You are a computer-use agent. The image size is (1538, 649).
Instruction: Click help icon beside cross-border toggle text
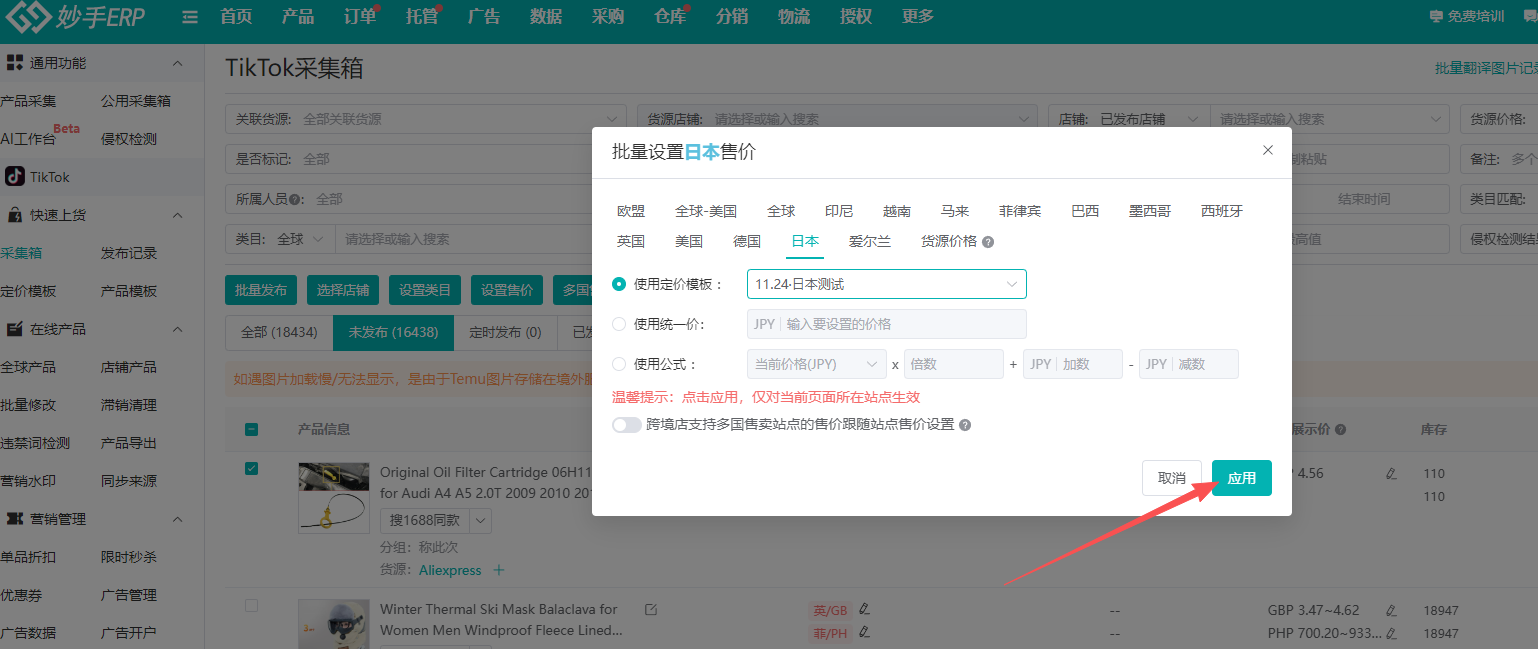point(965,425)
